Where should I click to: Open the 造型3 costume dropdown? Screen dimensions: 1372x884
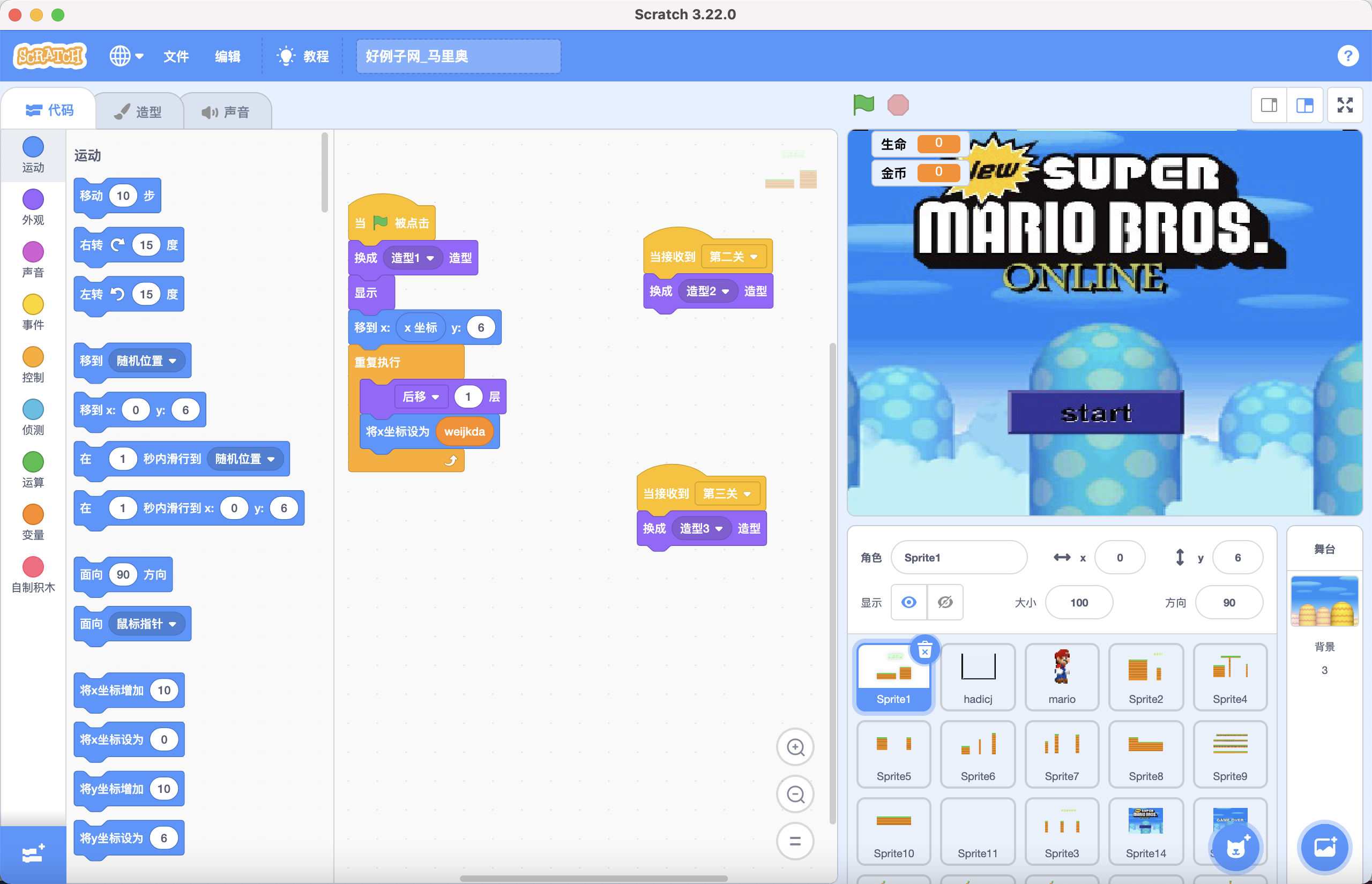702,528
